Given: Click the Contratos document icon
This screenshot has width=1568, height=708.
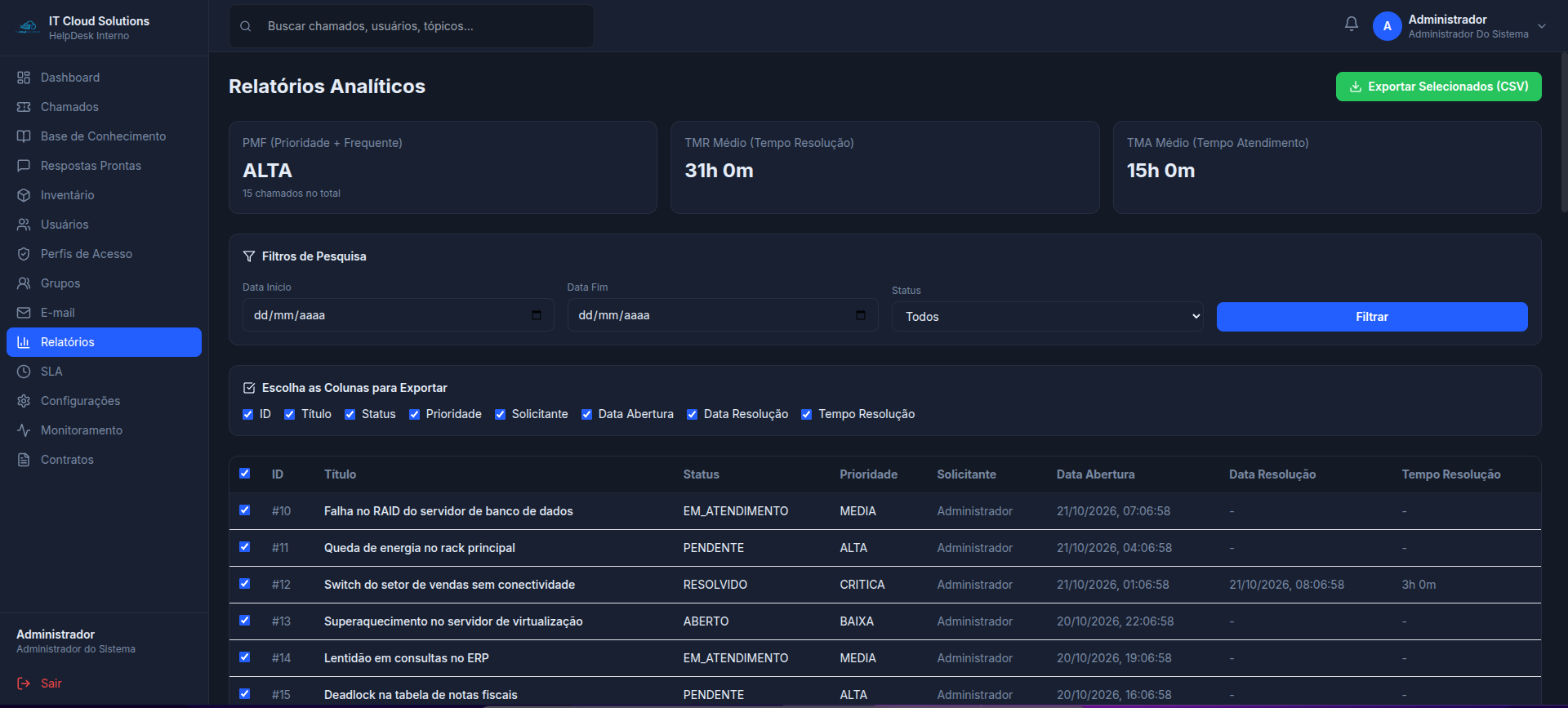Looking at the screenshot, I should point(24,460).
